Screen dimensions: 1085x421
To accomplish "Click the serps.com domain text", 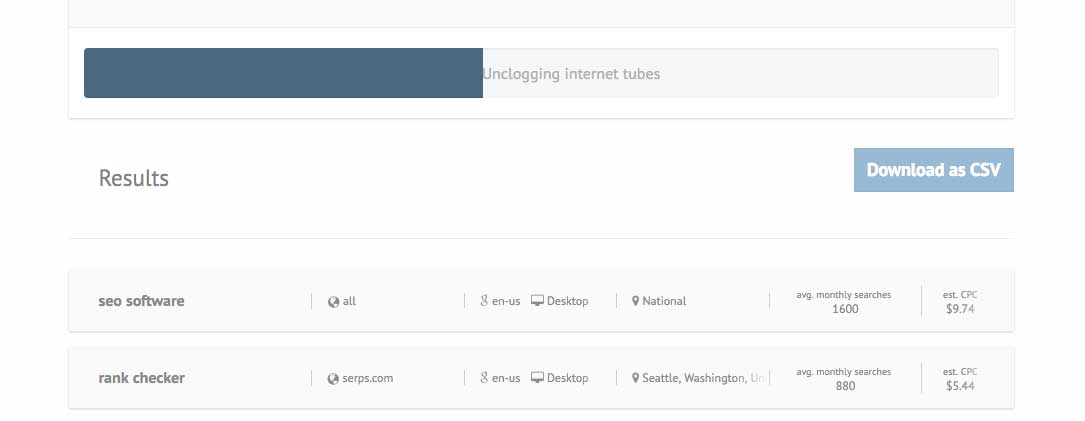I will point(368,379).
